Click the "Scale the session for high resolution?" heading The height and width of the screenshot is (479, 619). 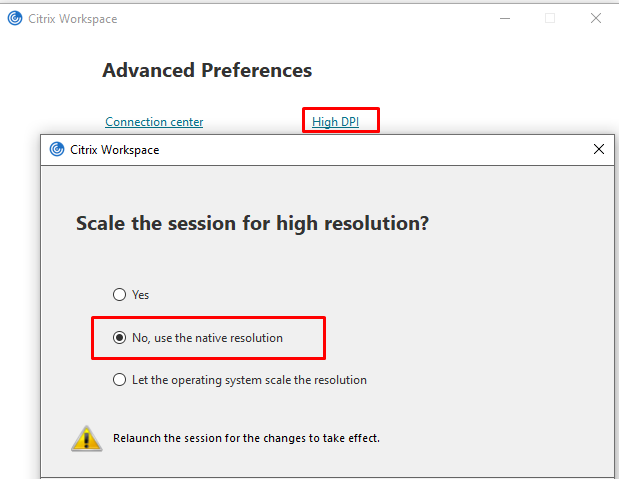(x=252, y=223)
